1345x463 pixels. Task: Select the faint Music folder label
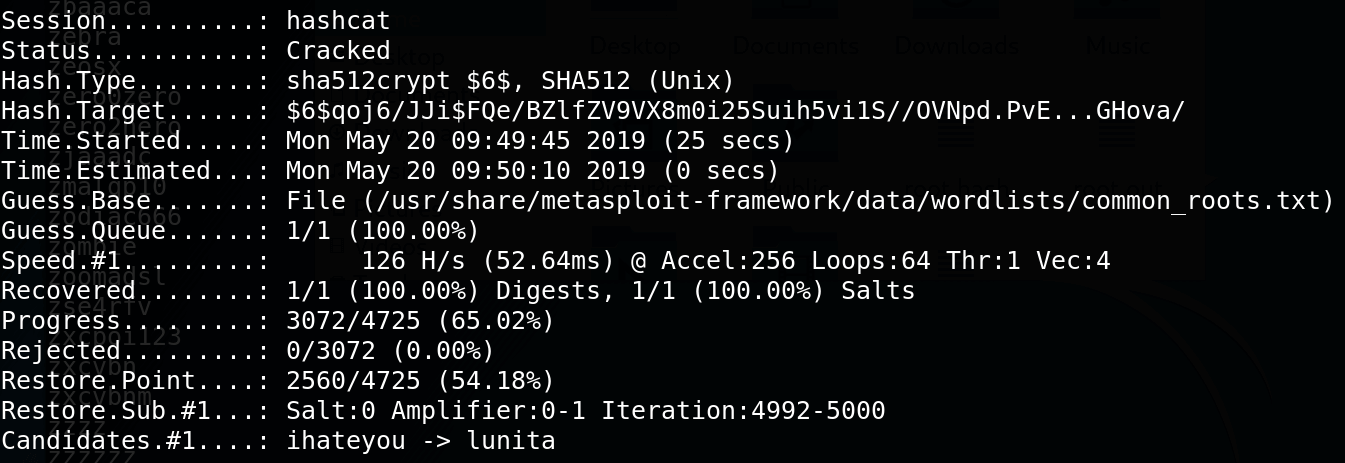tap(1117, 45)
